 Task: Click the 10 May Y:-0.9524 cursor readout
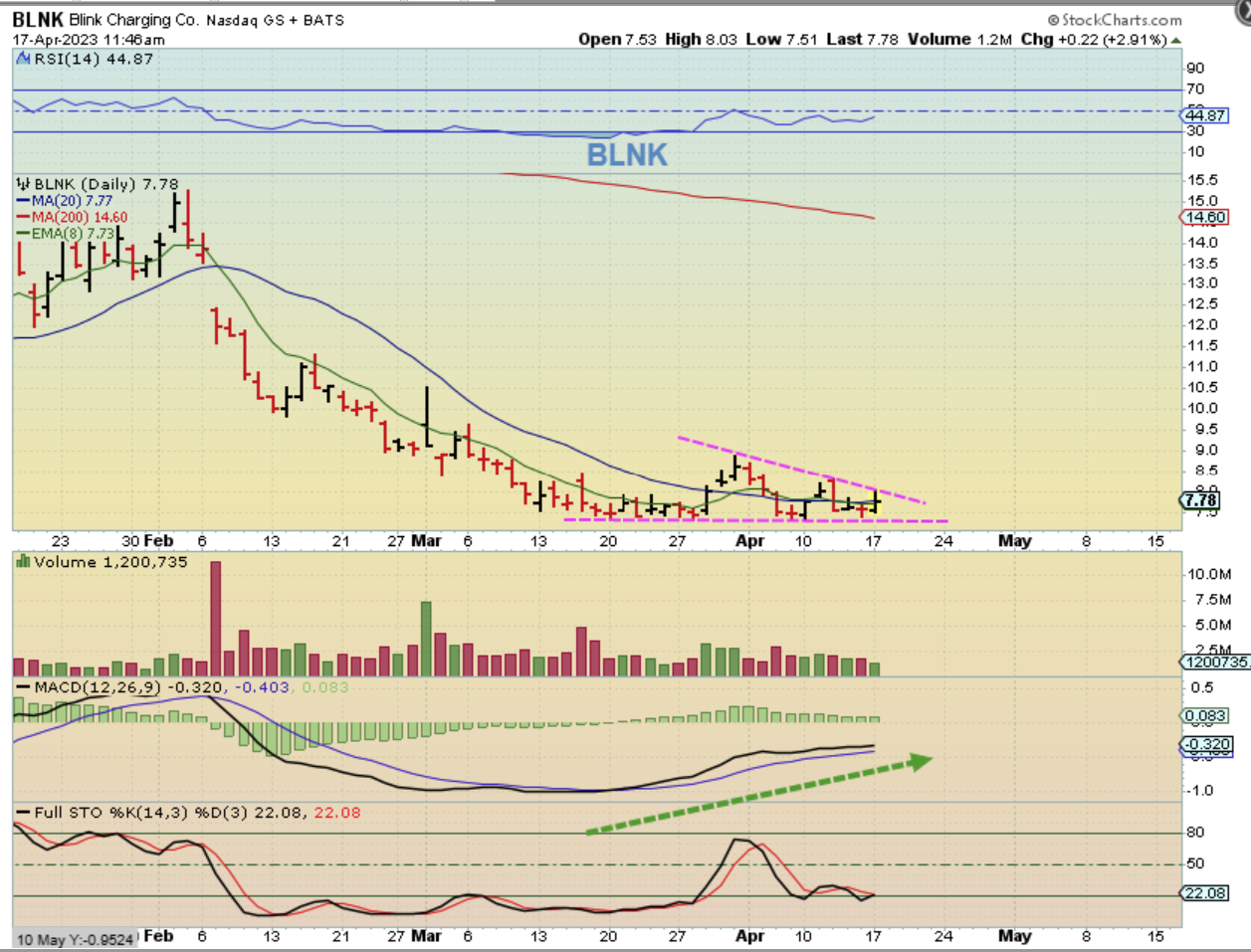pyautogui.click(x=75, y=939)
